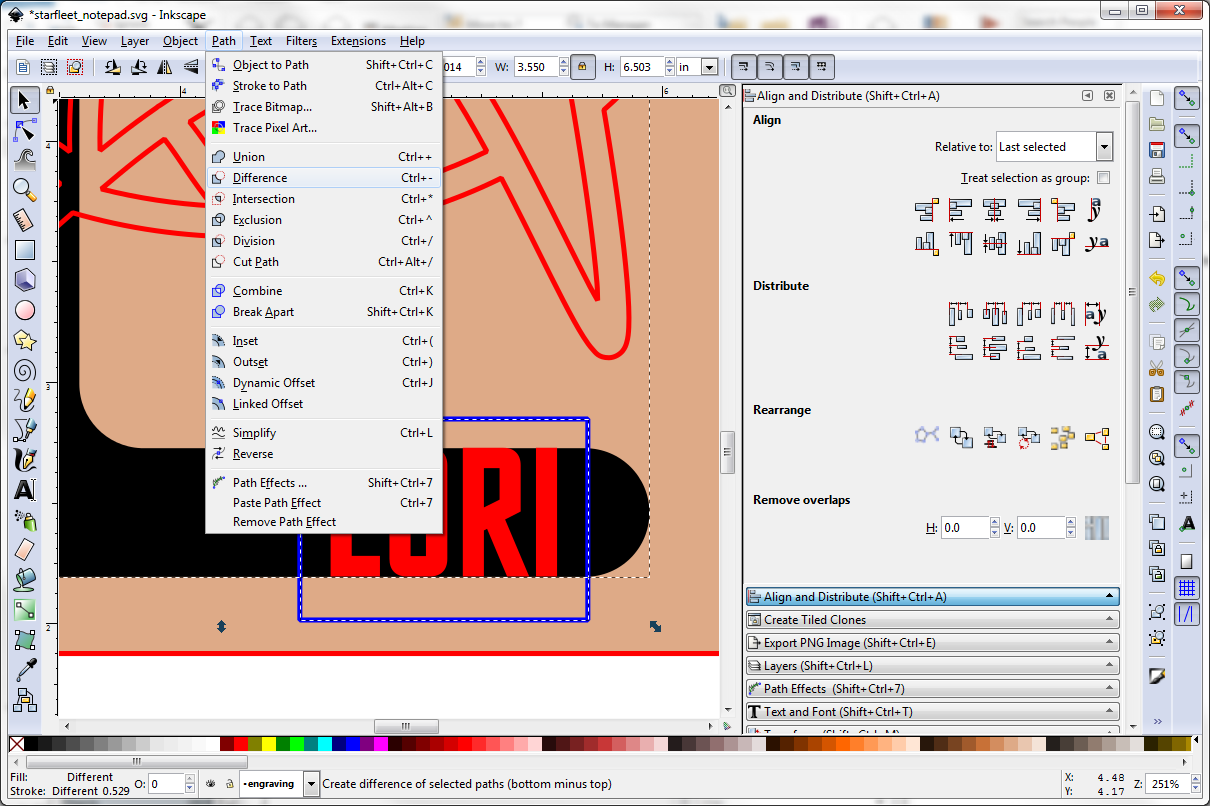
Task: Toggle snap to guides button
Action: click(1187, 614)
